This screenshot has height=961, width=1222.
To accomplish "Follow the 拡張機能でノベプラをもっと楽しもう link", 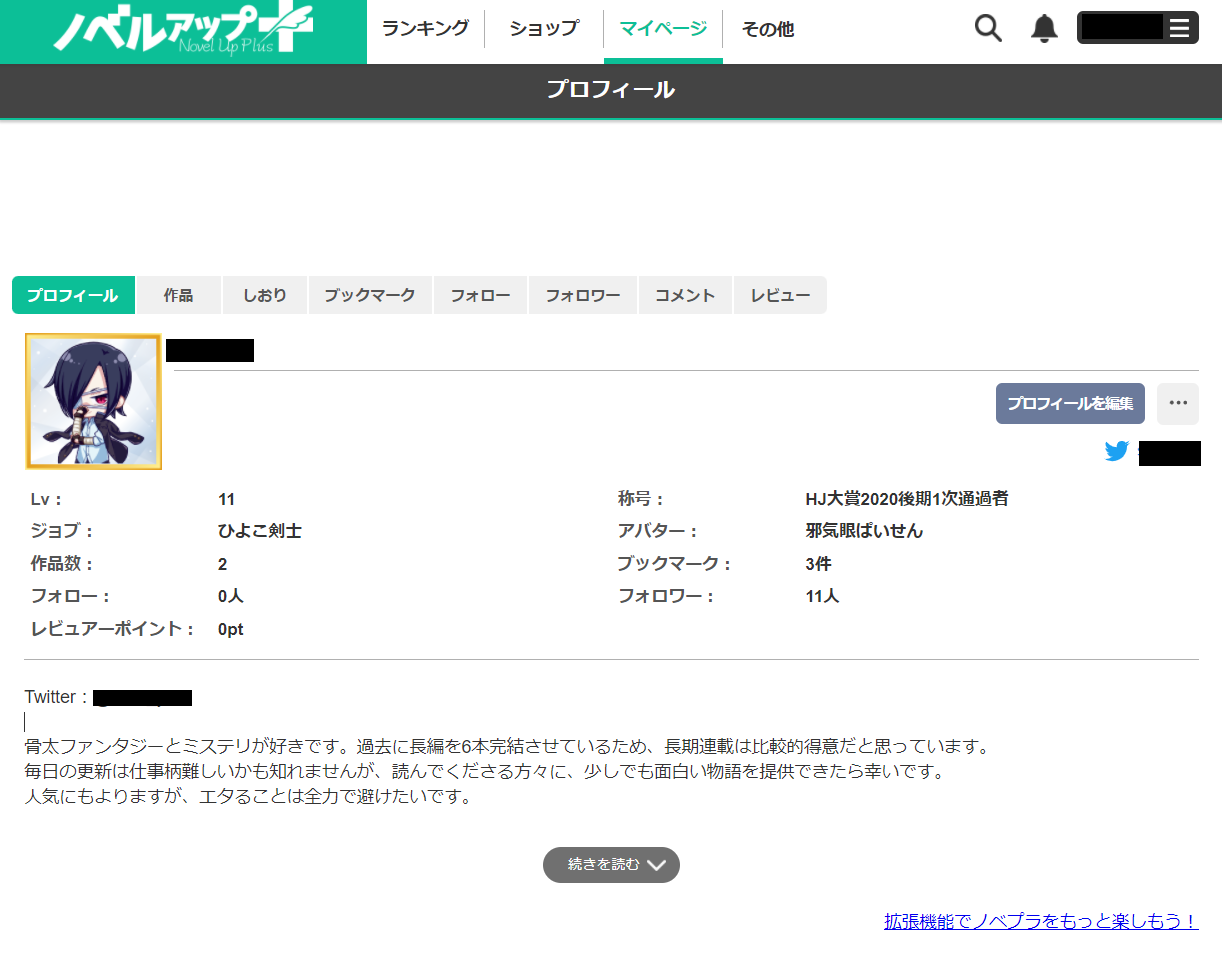I will [x=1040, y=922].
